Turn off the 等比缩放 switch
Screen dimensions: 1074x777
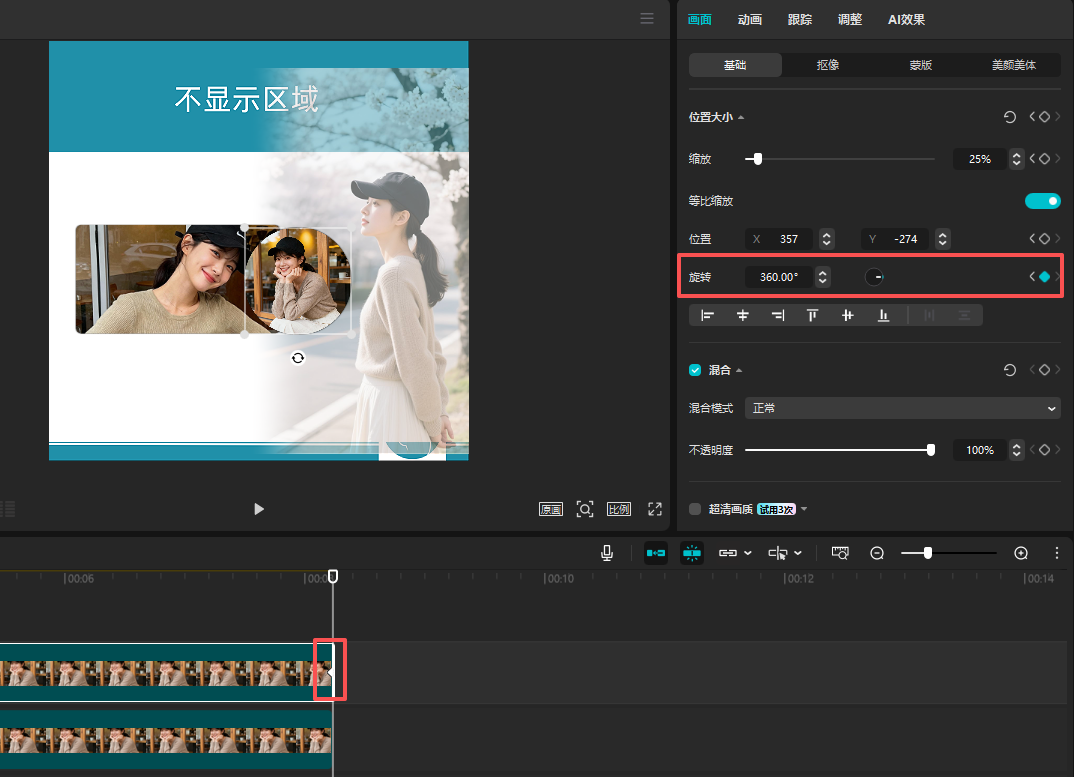tap(1042, 201)
